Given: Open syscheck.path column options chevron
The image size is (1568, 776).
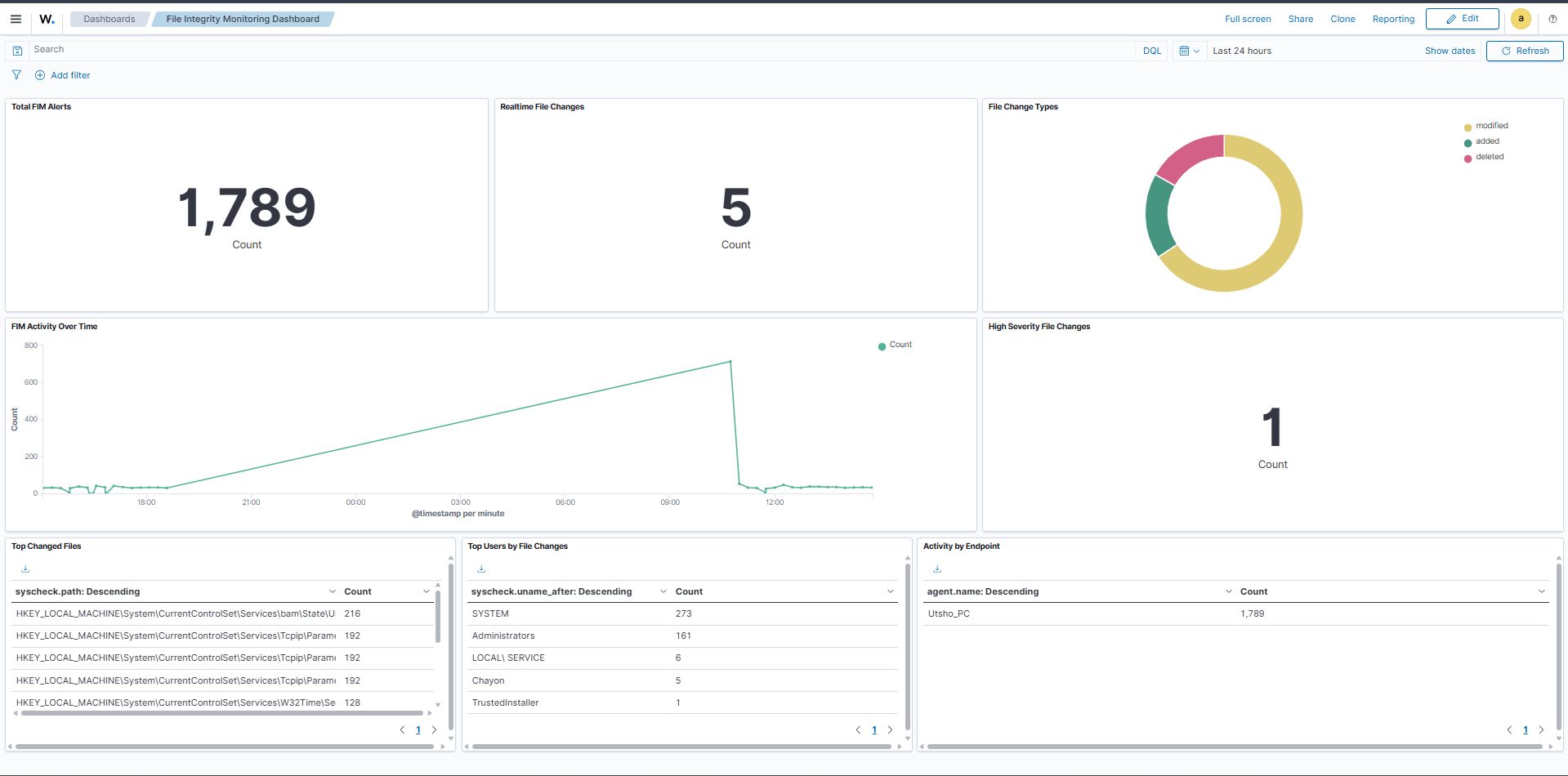Looking at the screenshot, I should tap(332, 591).
